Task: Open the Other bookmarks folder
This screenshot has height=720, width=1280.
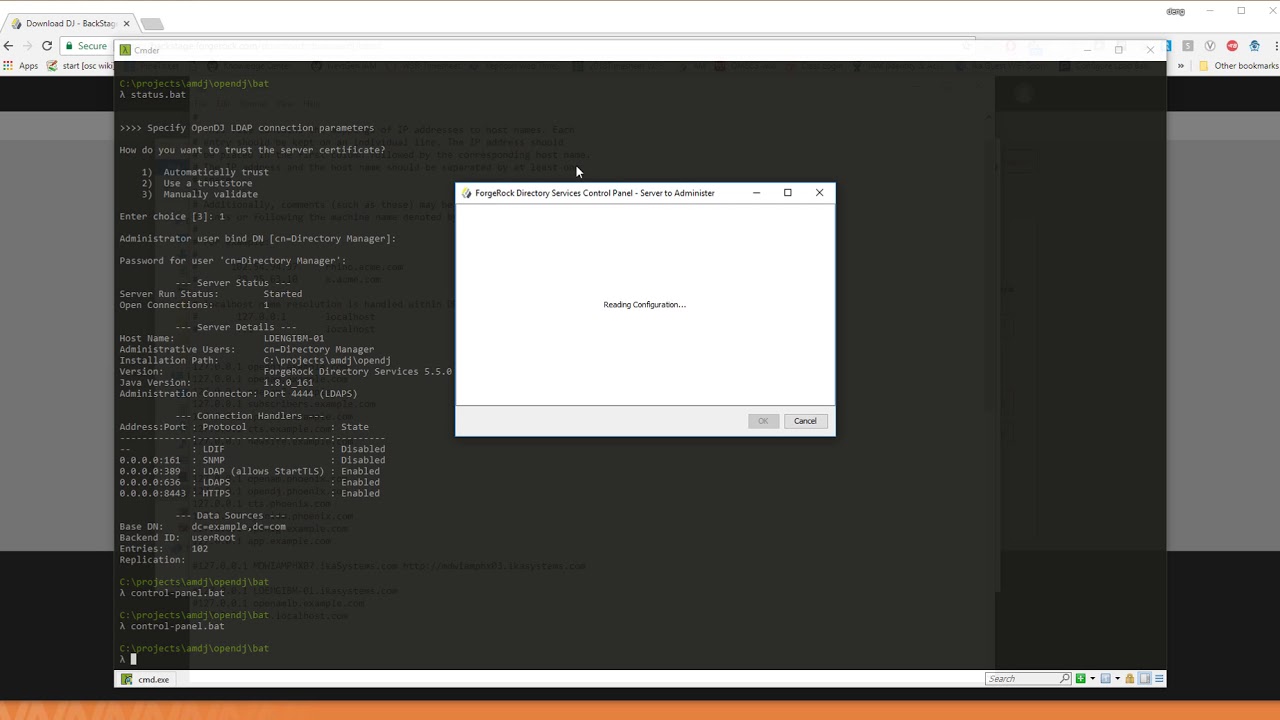Action: click(x=1238, y=66)
